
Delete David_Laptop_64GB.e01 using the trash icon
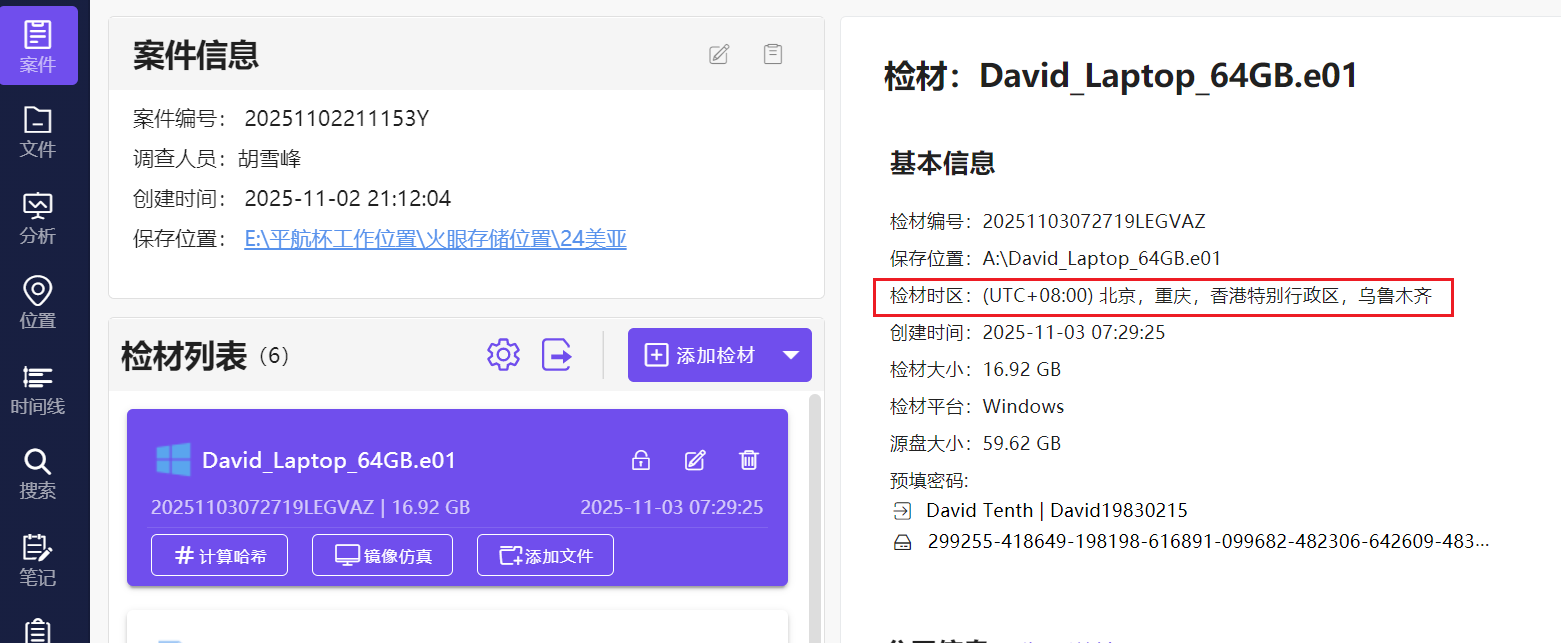(748, 460)
